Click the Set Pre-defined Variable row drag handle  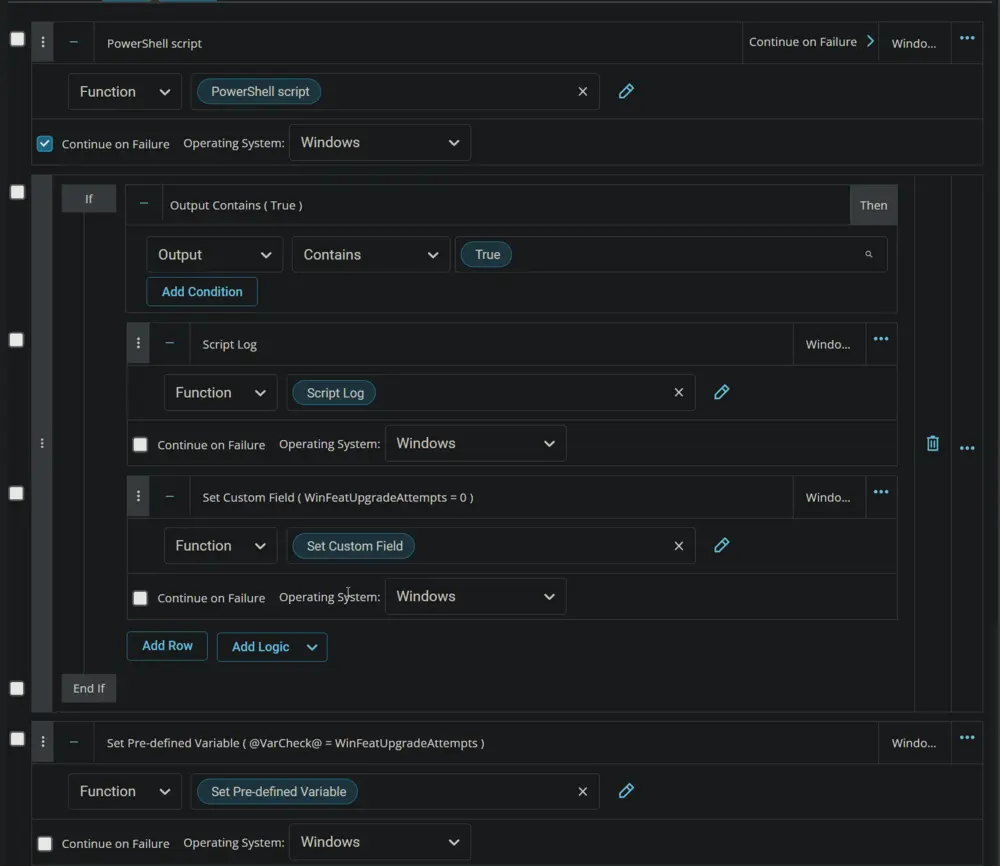43,742
